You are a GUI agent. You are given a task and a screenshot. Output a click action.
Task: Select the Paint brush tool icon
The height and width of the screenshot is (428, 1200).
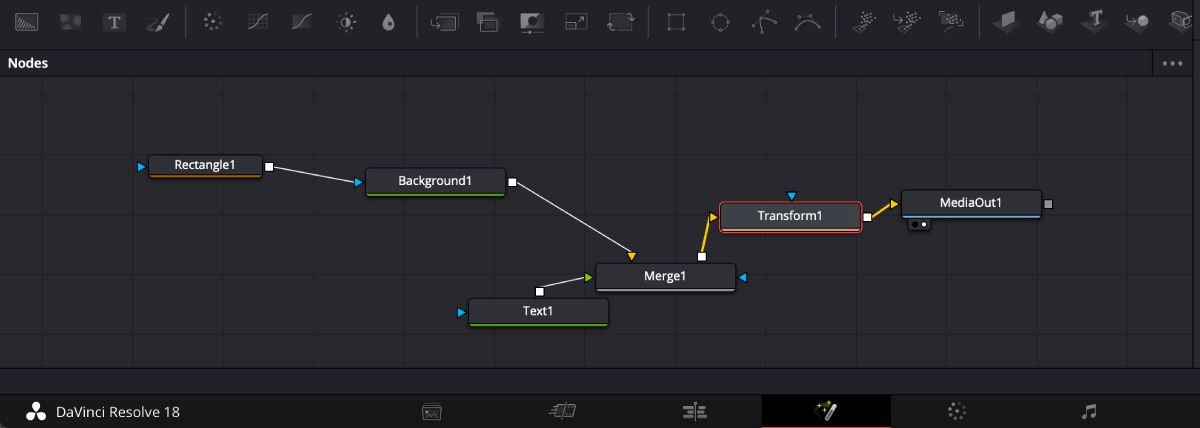[x=158, y=21]
